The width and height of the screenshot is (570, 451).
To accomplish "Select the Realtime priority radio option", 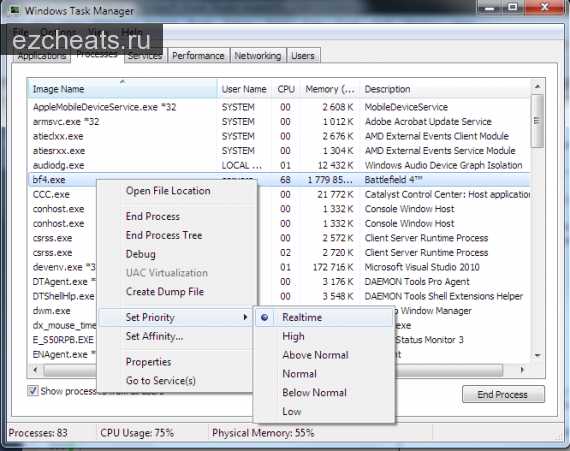I will (x=265, y=317).
